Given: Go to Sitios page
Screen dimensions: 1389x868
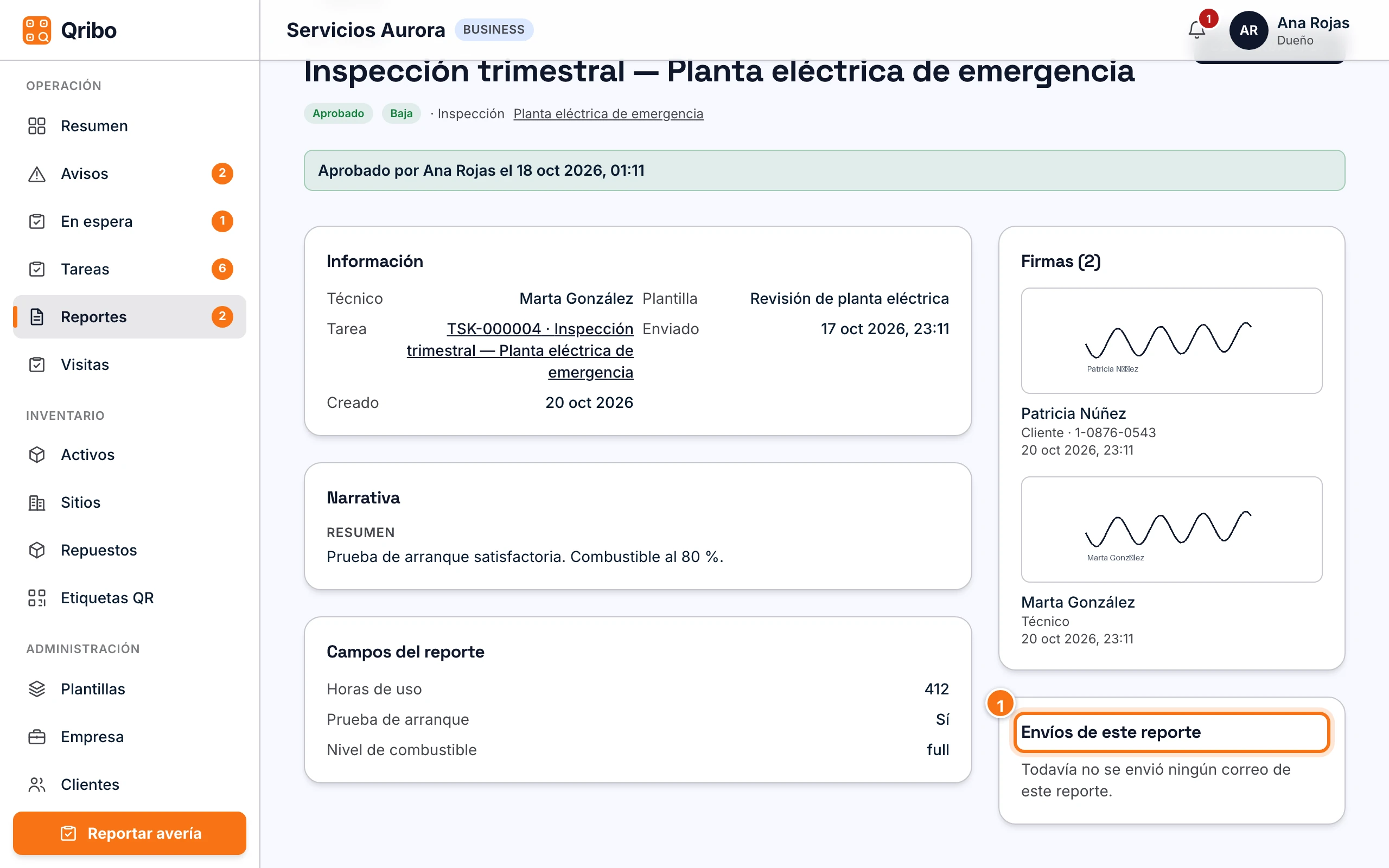Looking at the screenshot, I should tap(130, 502).
